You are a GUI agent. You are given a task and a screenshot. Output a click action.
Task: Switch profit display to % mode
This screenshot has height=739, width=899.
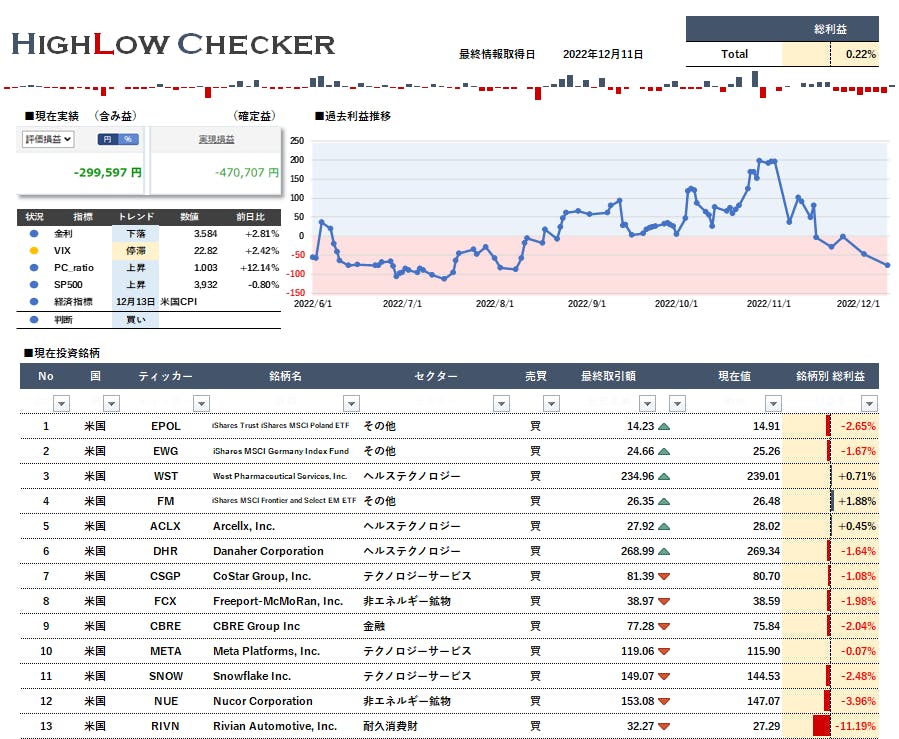tap(127, 139)
